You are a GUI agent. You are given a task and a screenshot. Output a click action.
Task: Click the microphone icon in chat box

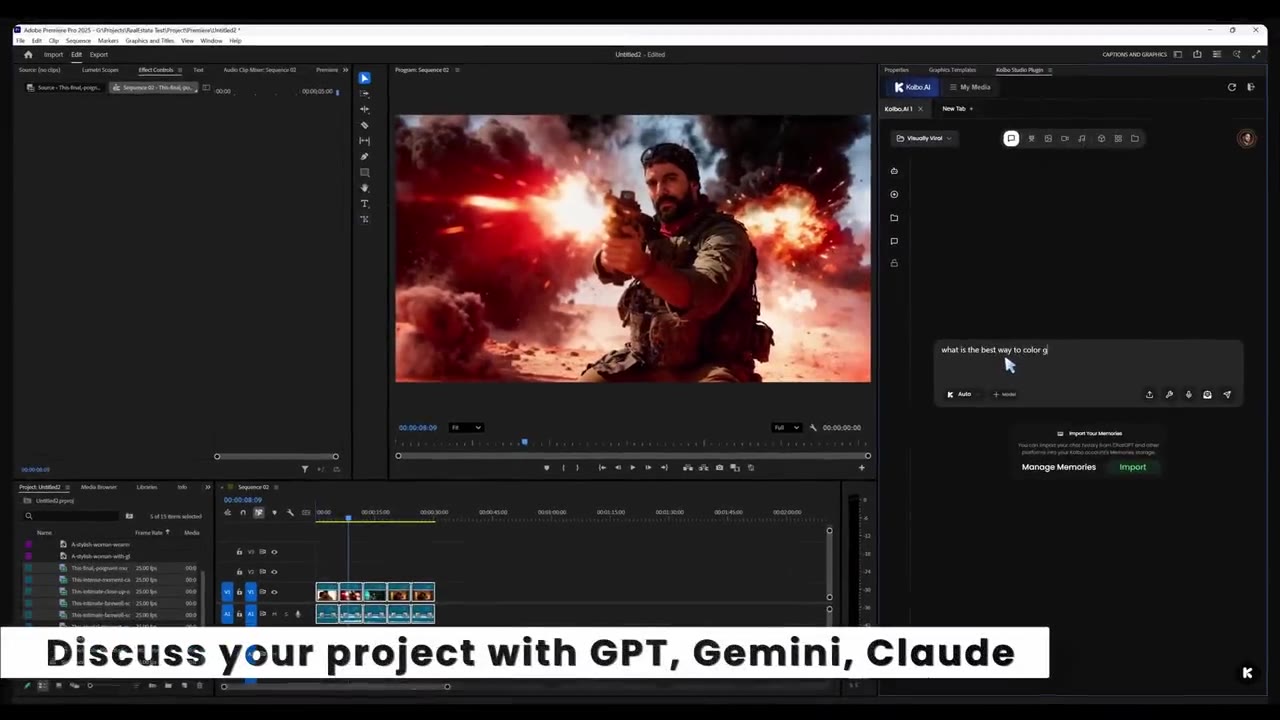click(x=1188, y=394)
